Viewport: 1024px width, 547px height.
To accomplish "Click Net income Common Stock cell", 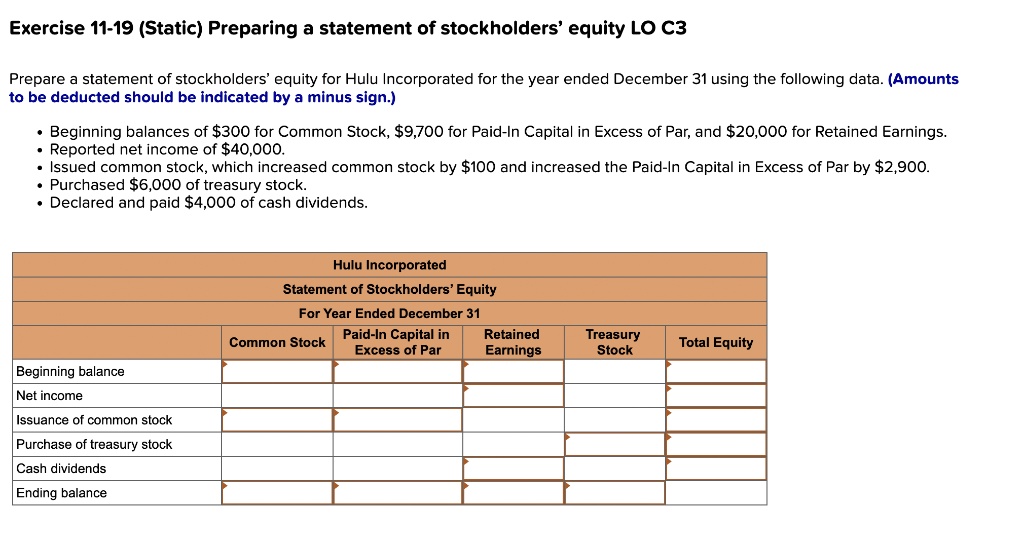I will (x=277, y=396).
